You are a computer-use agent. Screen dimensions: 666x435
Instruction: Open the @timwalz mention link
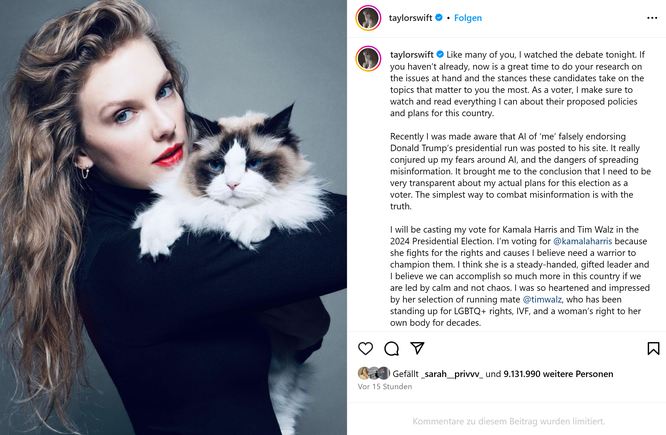pos(542,299)
